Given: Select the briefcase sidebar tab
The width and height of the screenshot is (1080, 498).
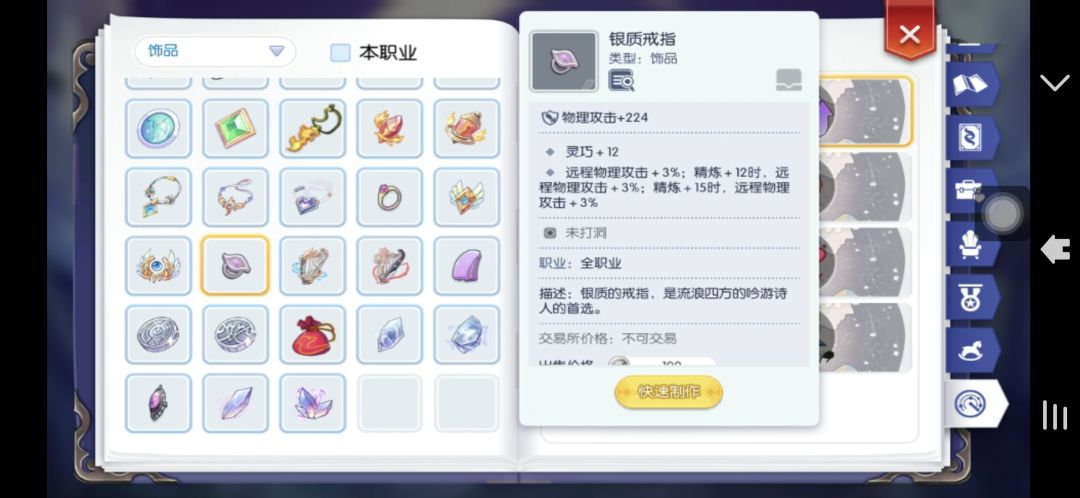Looking at the screenshot, I should 968,190.
